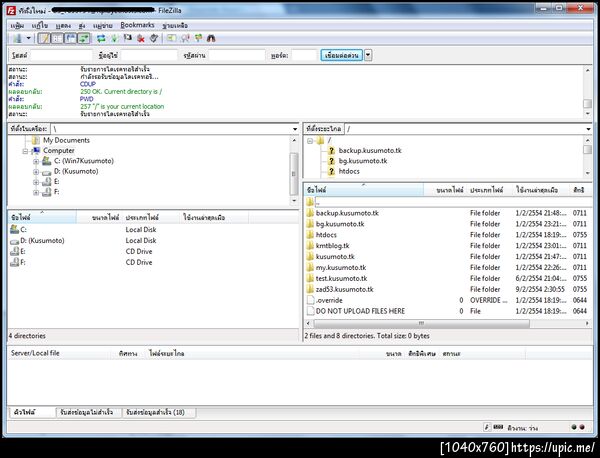Screen dimensions: 600x458
Task: Open remote file search binoculars icon
Action: click(211, 38)
